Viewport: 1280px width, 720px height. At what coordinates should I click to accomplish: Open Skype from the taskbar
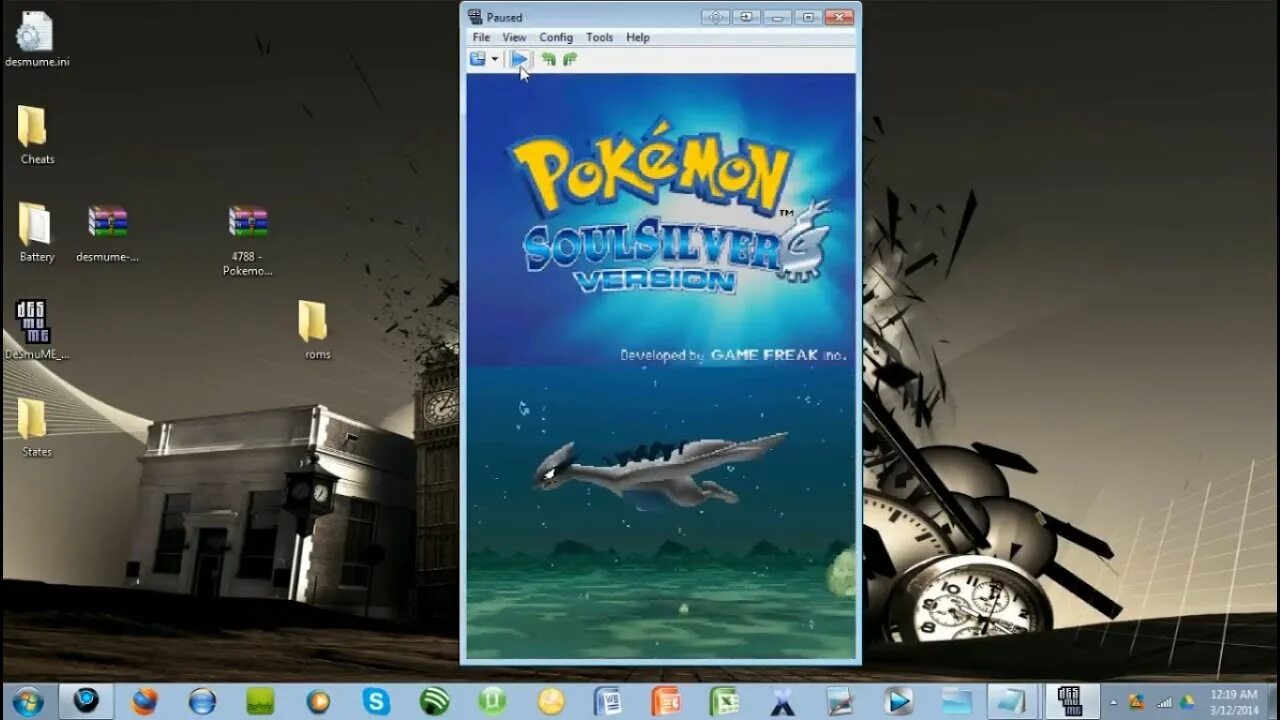click(x=376, y=701)
